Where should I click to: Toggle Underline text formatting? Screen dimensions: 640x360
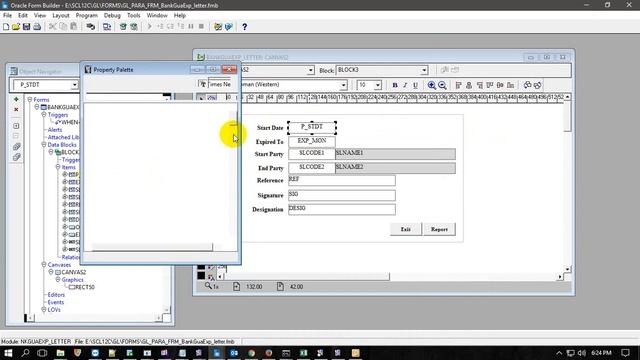pyautogui.click(x=415, y=85)
